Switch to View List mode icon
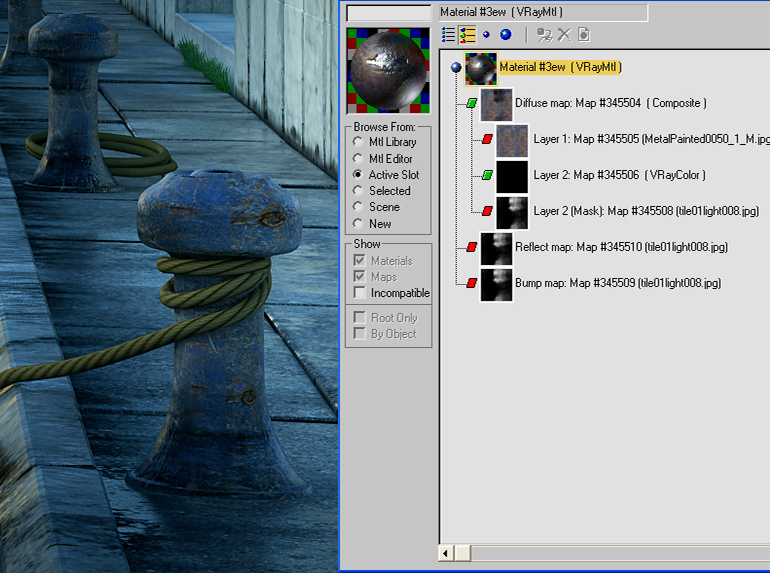The width and height of the screenshot is (778, 573). tap(448, 35)
